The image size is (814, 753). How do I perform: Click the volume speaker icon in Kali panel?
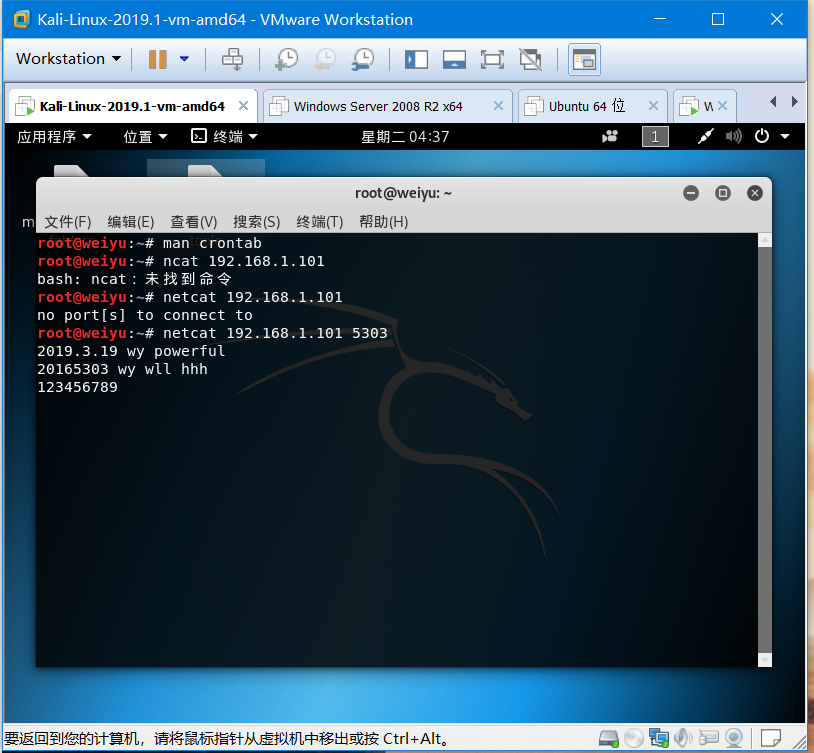734,137
